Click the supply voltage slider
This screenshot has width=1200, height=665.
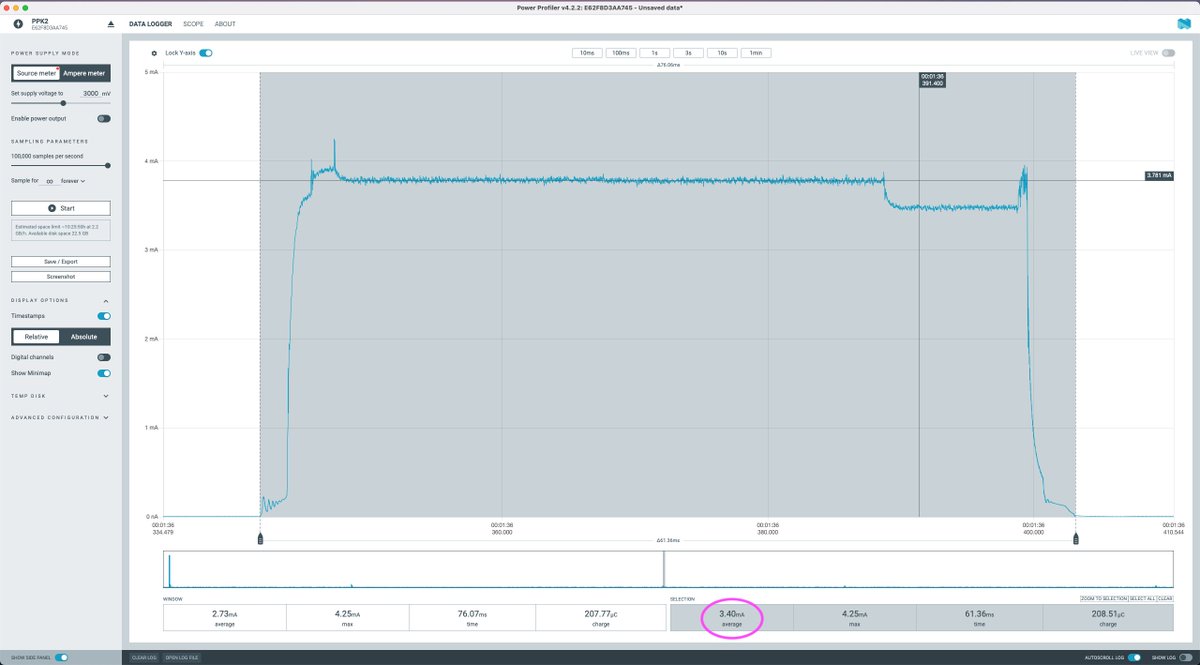pos(60,102)
